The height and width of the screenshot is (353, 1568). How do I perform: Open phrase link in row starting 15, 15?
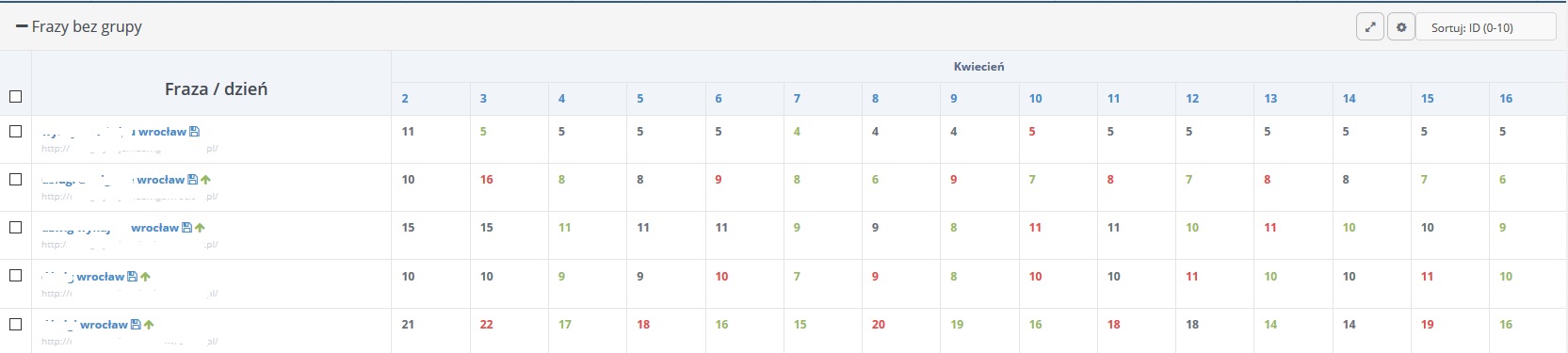pos(110,228)
